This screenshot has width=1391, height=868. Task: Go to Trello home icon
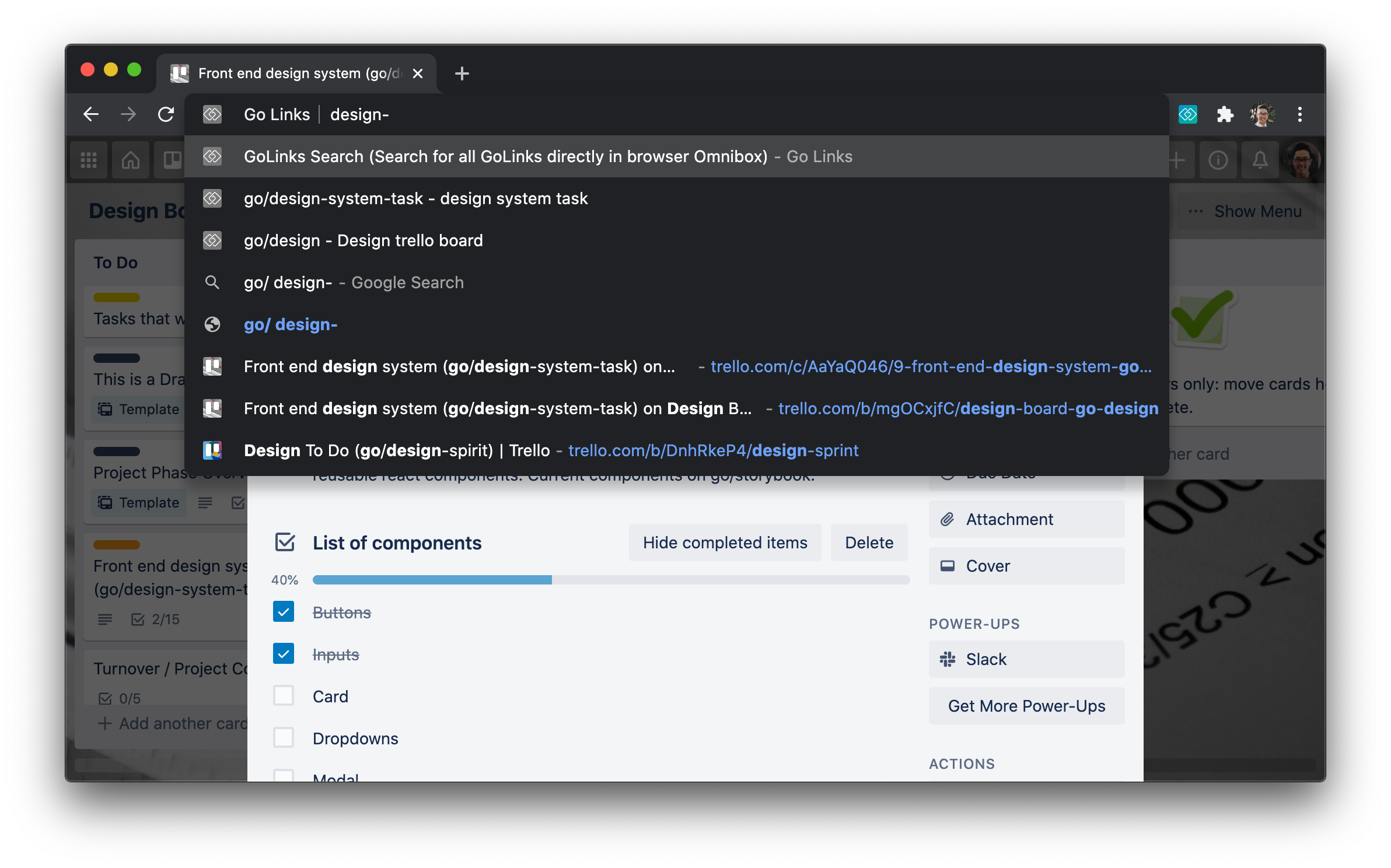coord(131,160)
